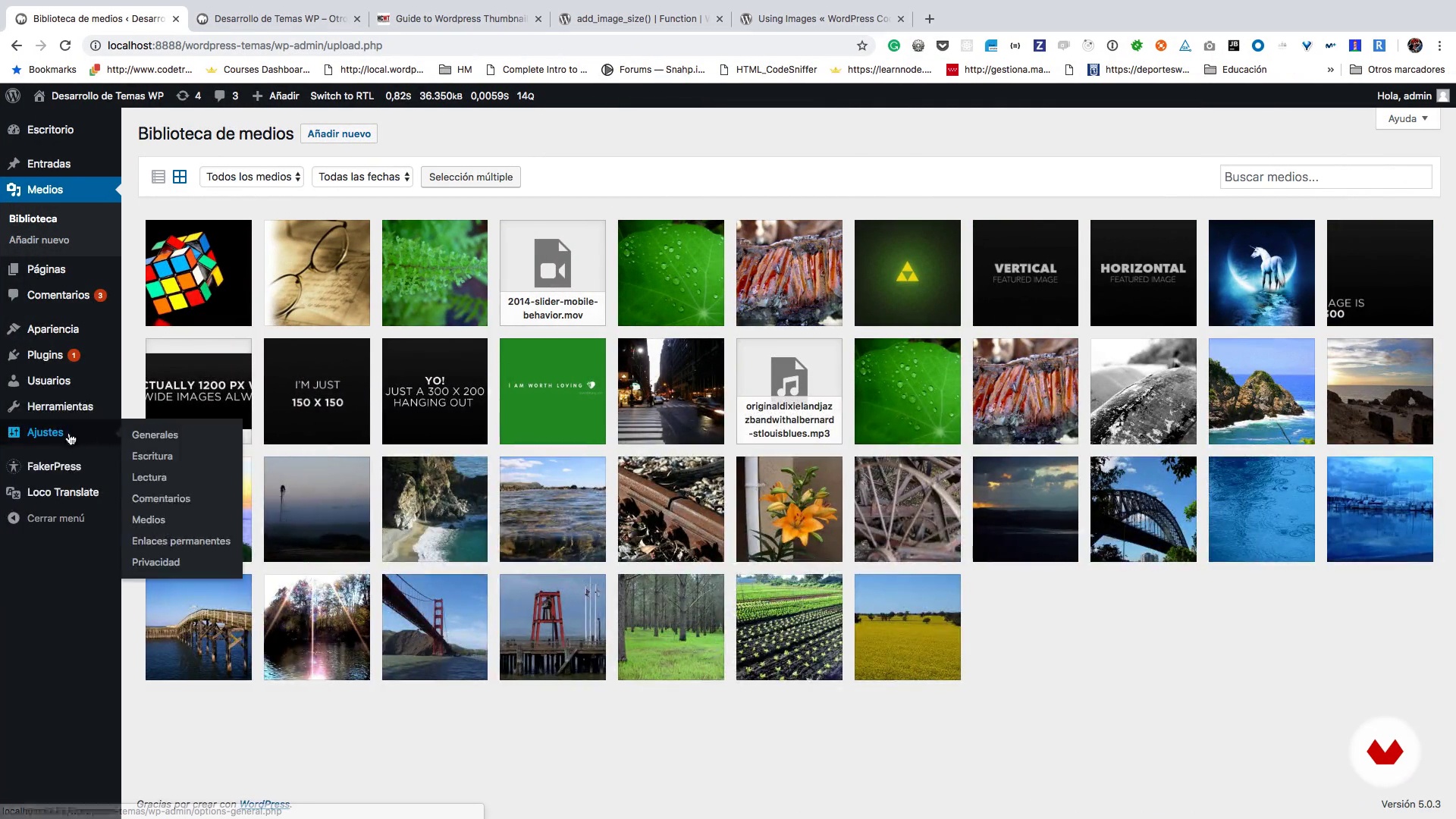
Task: Open the 'Otros marcadores' bookmarks folder
Action: pos(1398,70)
